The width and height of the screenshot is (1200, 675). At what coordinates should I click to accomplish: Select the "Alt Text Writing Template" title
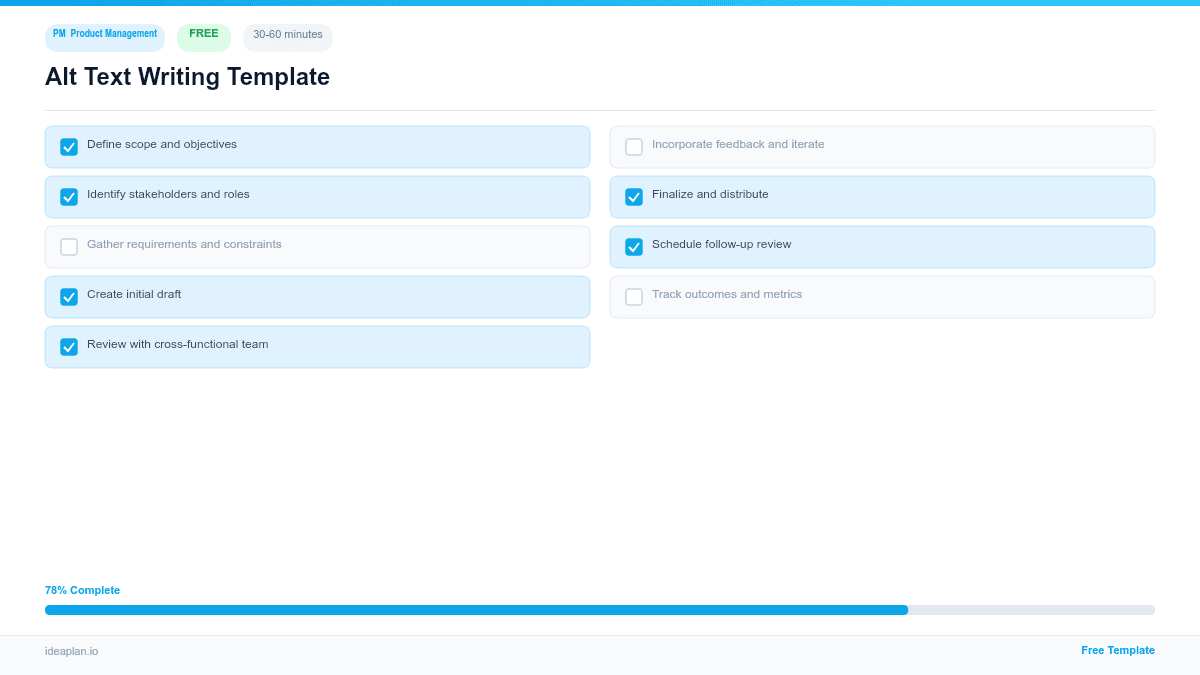coord(187,77)
